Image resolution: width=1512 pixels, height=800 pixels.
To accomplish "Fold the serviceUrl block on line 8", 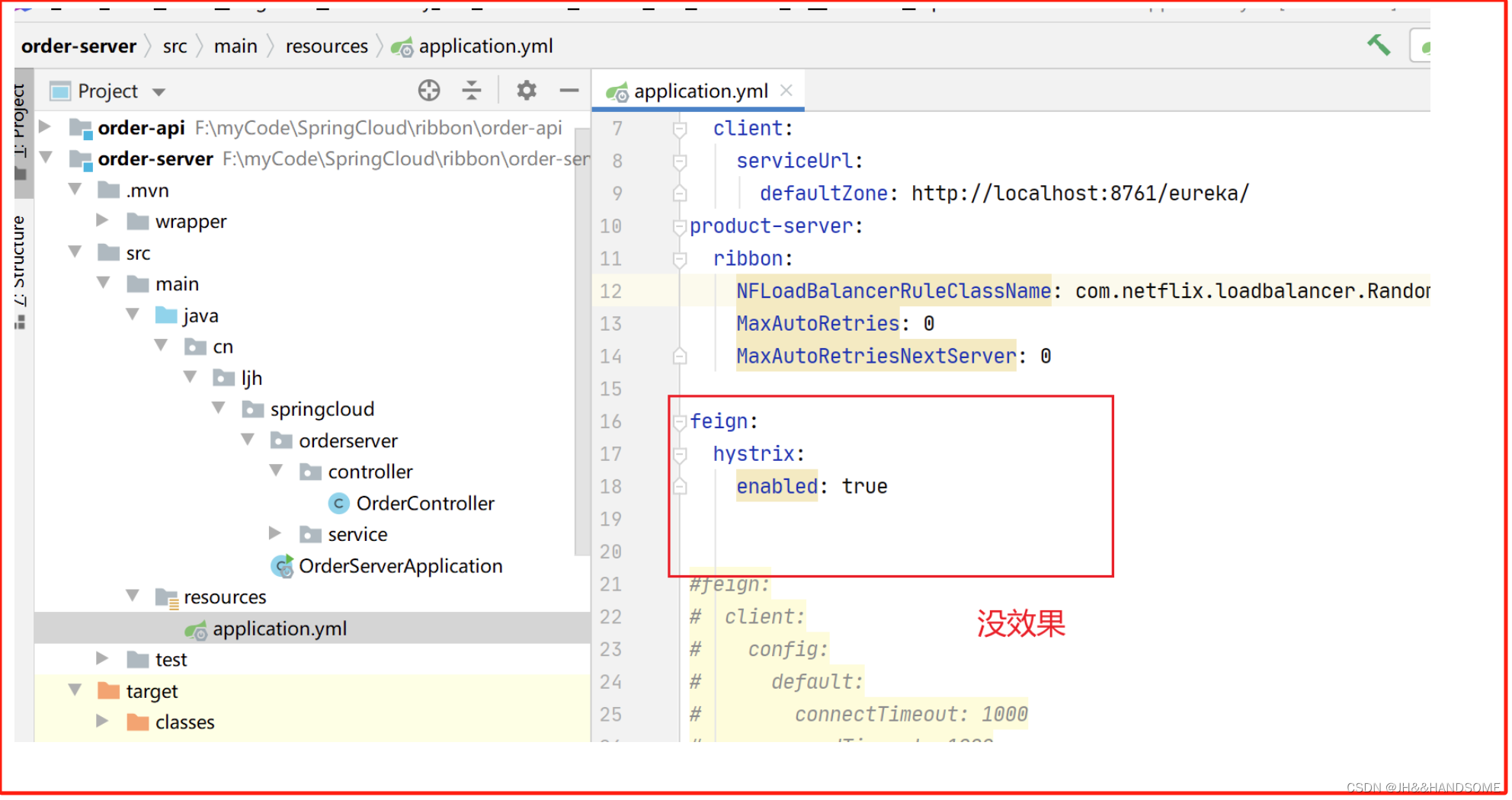I will coord(680,162).
